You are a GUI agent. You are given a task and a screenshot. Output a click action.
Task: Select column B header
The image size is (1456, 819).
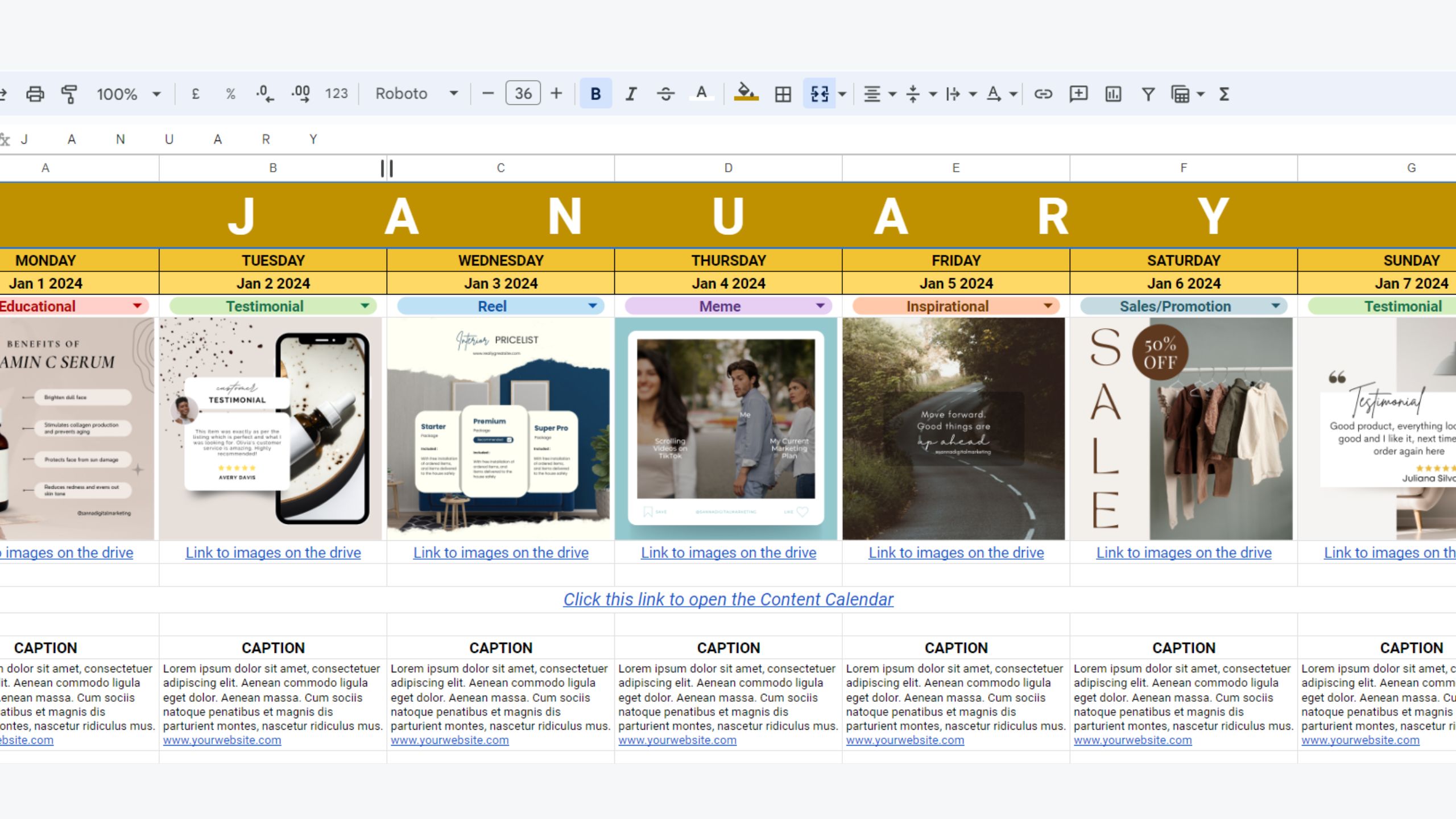pyautogui.click(x=273, y=168)
